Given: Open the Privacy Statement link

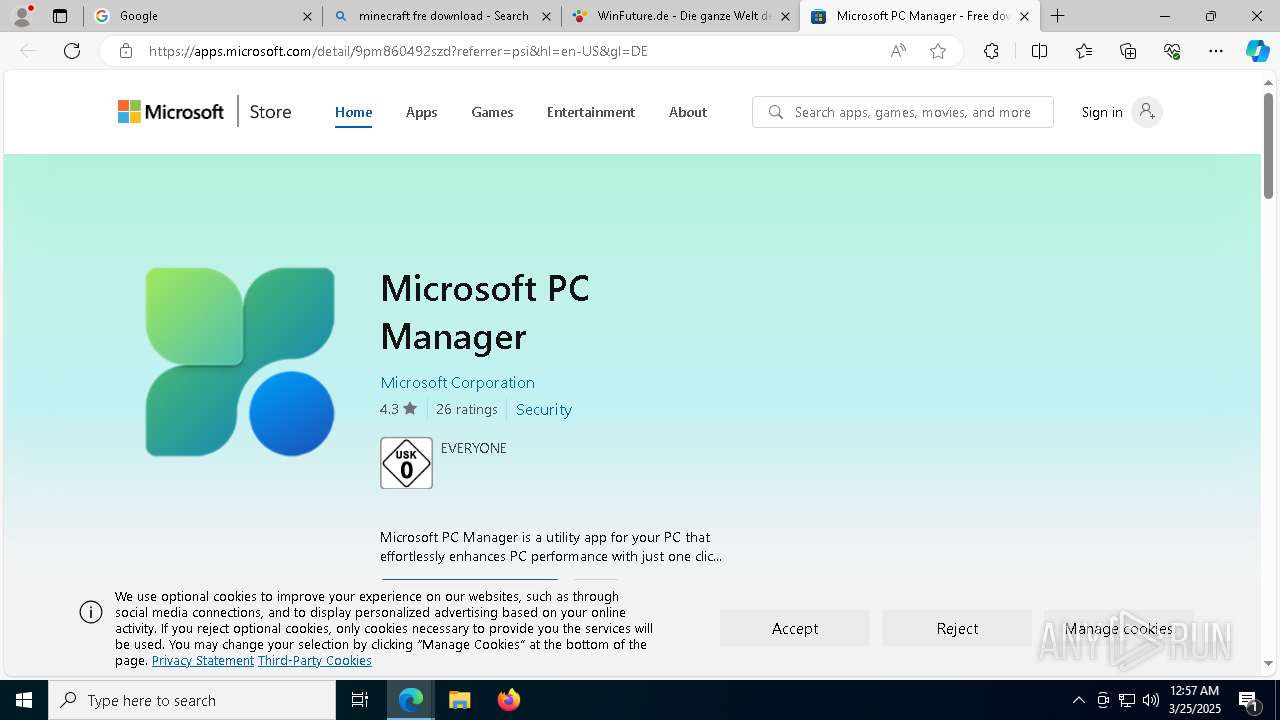Looking at the screenshot, I should [203, 661].
